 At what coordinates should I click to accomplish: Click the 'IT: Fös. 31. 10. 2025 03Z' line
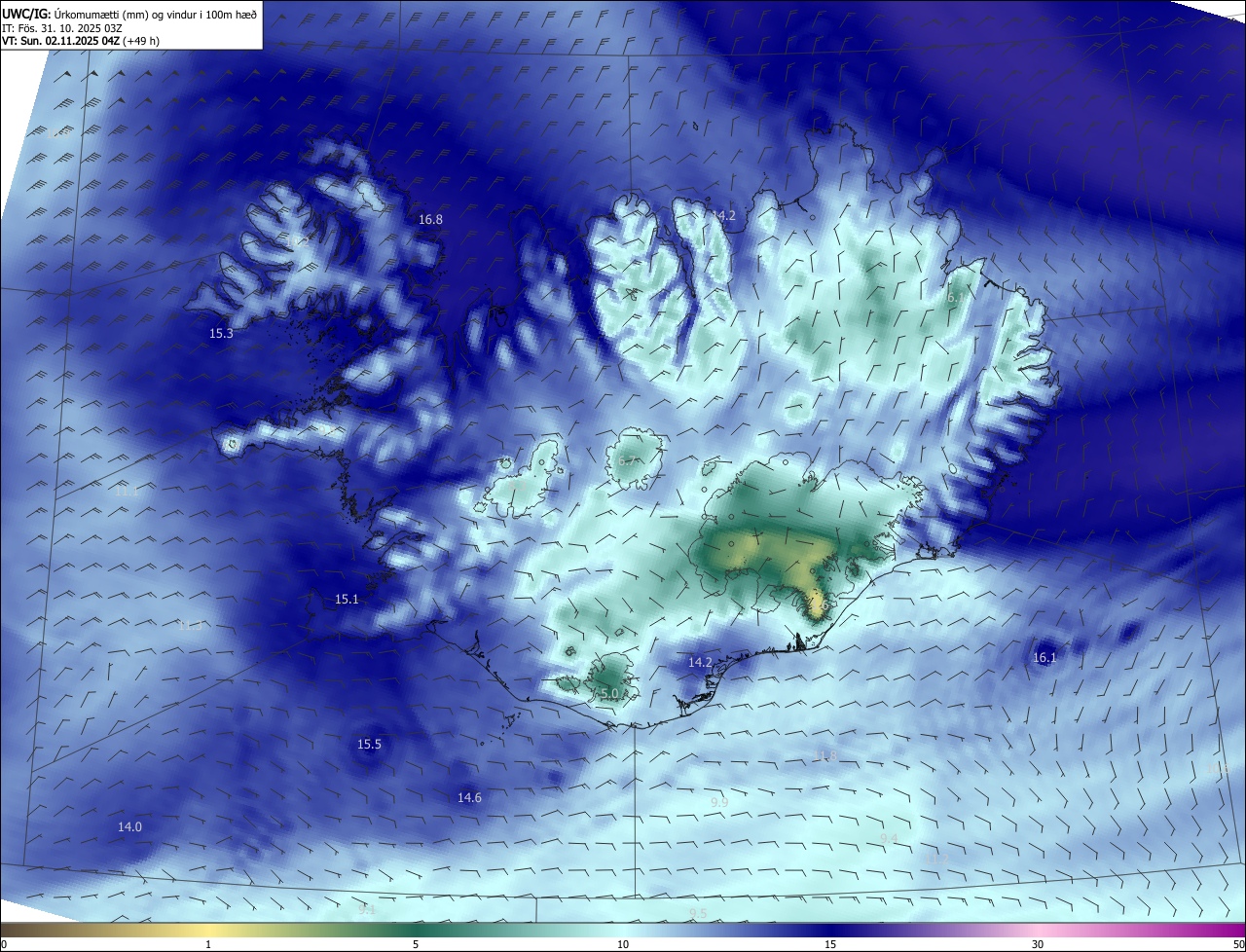pos(62,27)
